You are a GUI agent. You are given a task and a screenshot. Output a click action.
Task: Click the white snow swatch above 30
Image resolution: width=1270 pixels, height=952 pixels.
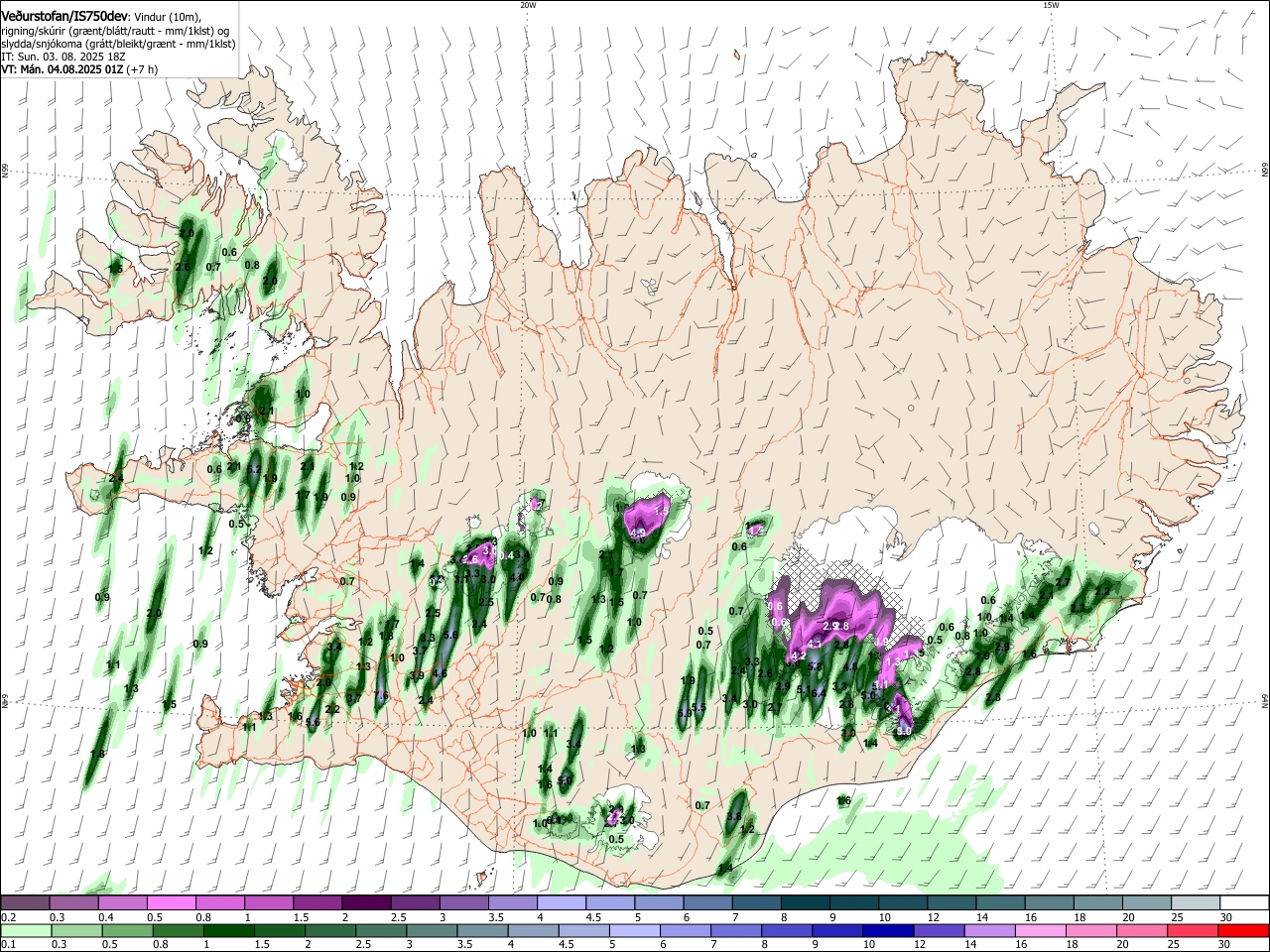pos(1245,902)
